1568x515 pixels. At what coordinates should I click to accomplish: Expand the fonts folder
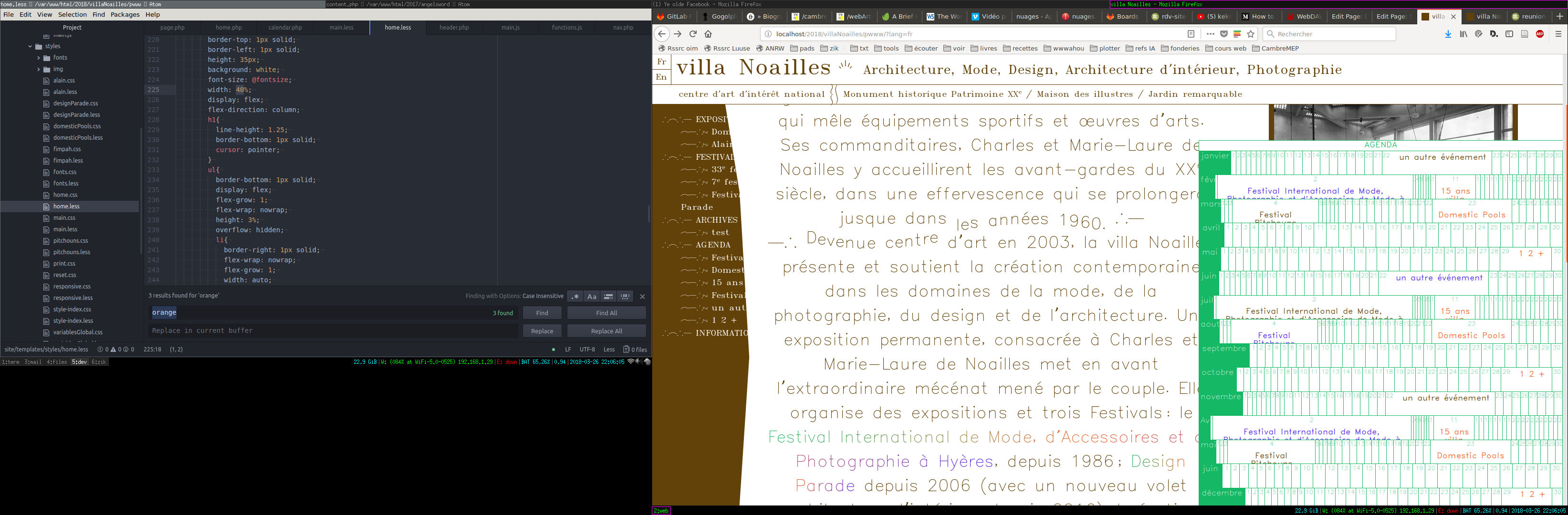click(x=38, y=58)
